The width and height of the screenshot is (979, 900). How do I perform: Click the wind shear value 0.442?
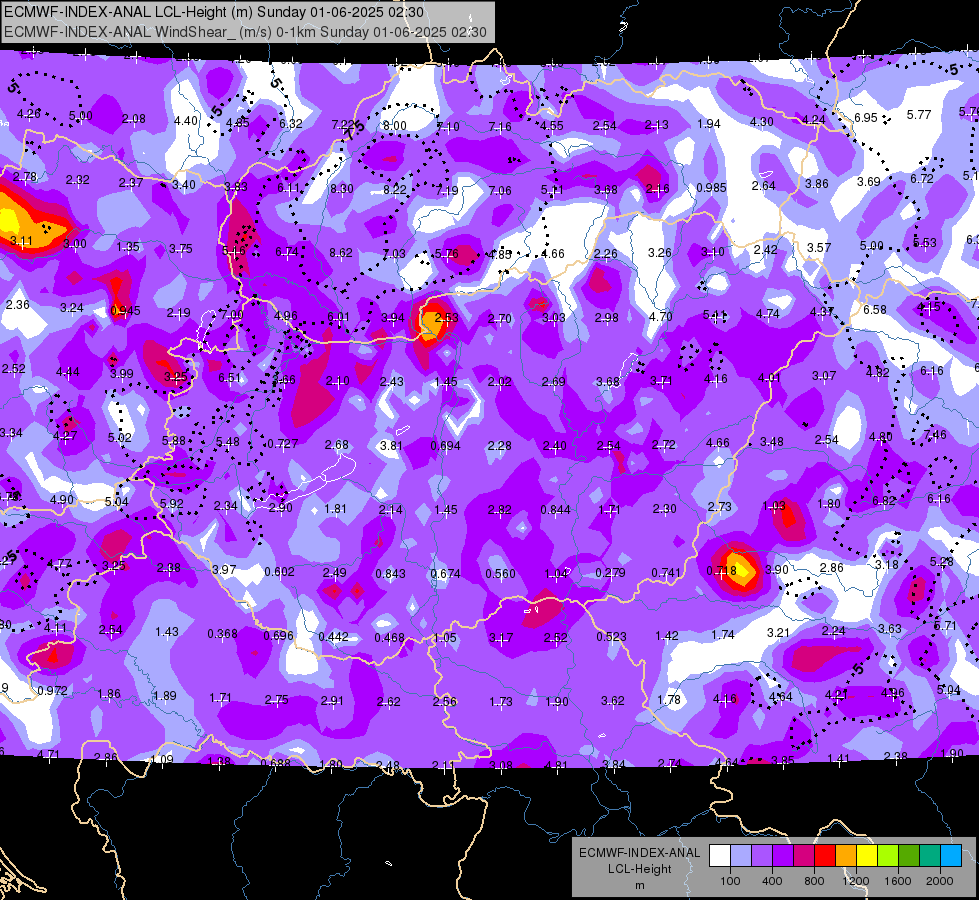pos(333,636)
